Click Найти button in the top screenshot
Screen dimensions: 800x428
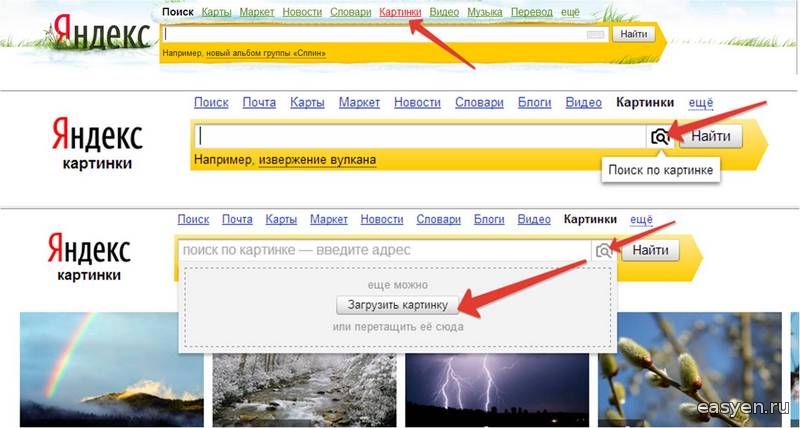634,34
